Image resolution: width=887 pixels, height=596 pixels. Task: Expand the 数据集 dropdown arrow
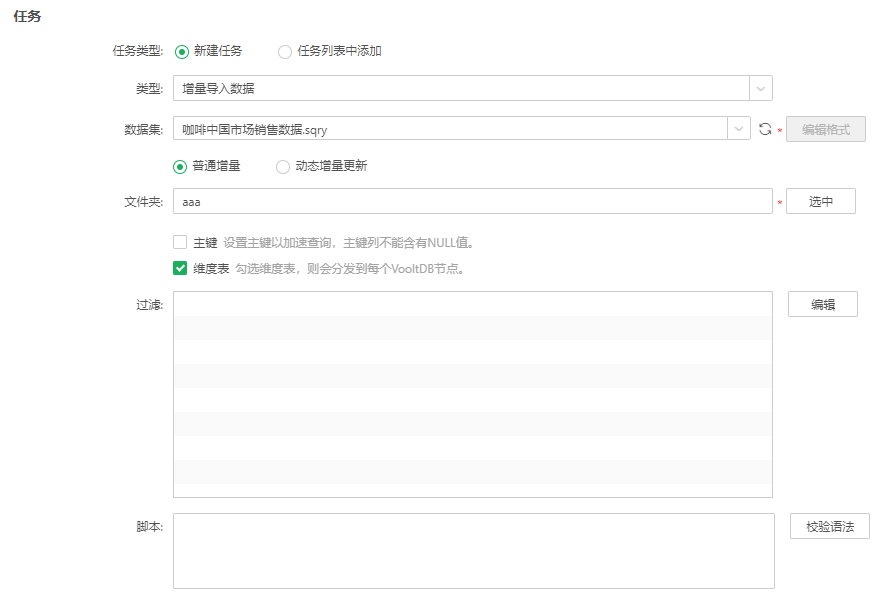point(740,128)
